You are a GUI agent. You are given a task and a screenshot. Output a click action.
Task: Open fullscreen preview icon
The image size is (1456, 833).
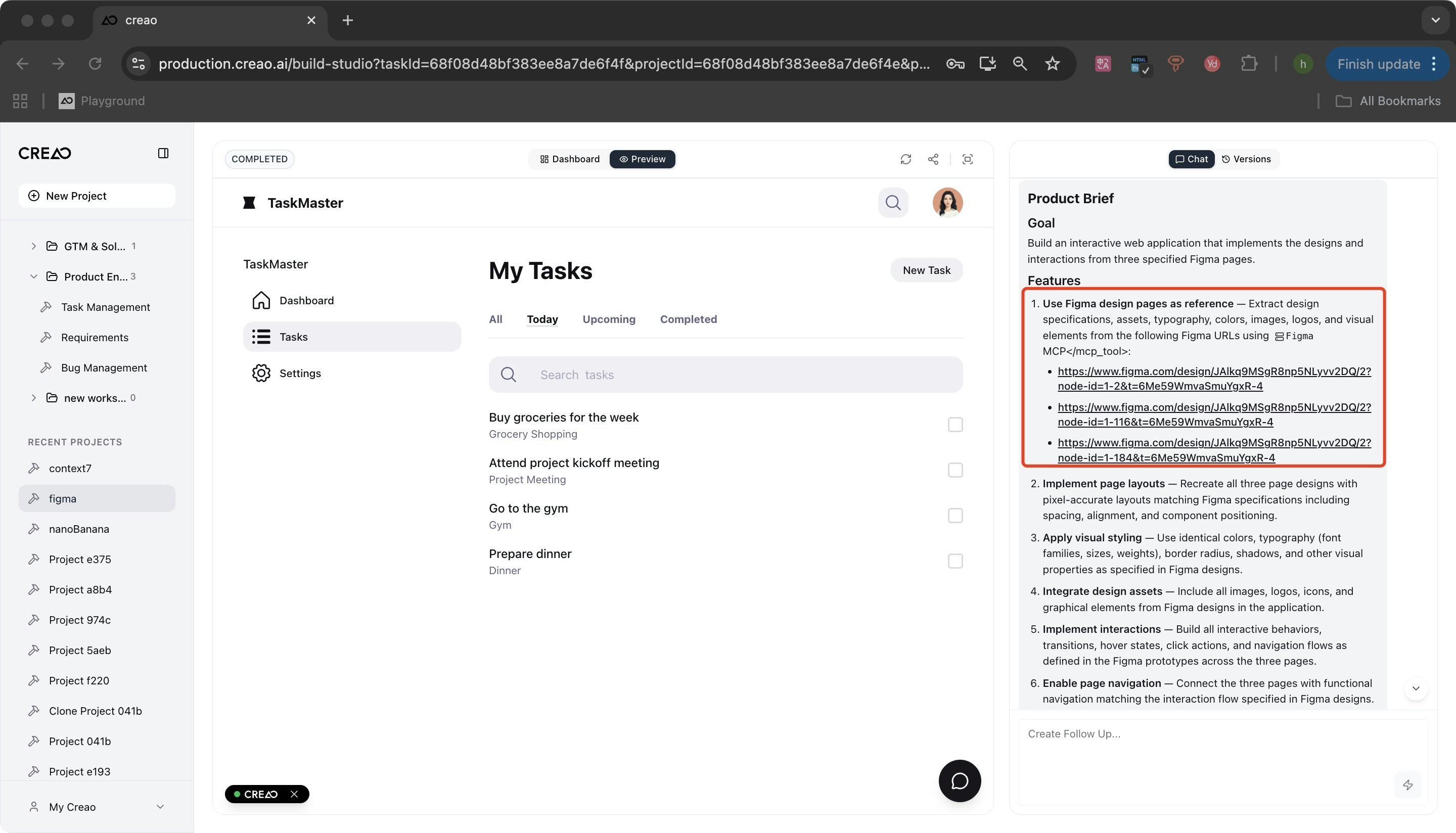pos(968,159)
